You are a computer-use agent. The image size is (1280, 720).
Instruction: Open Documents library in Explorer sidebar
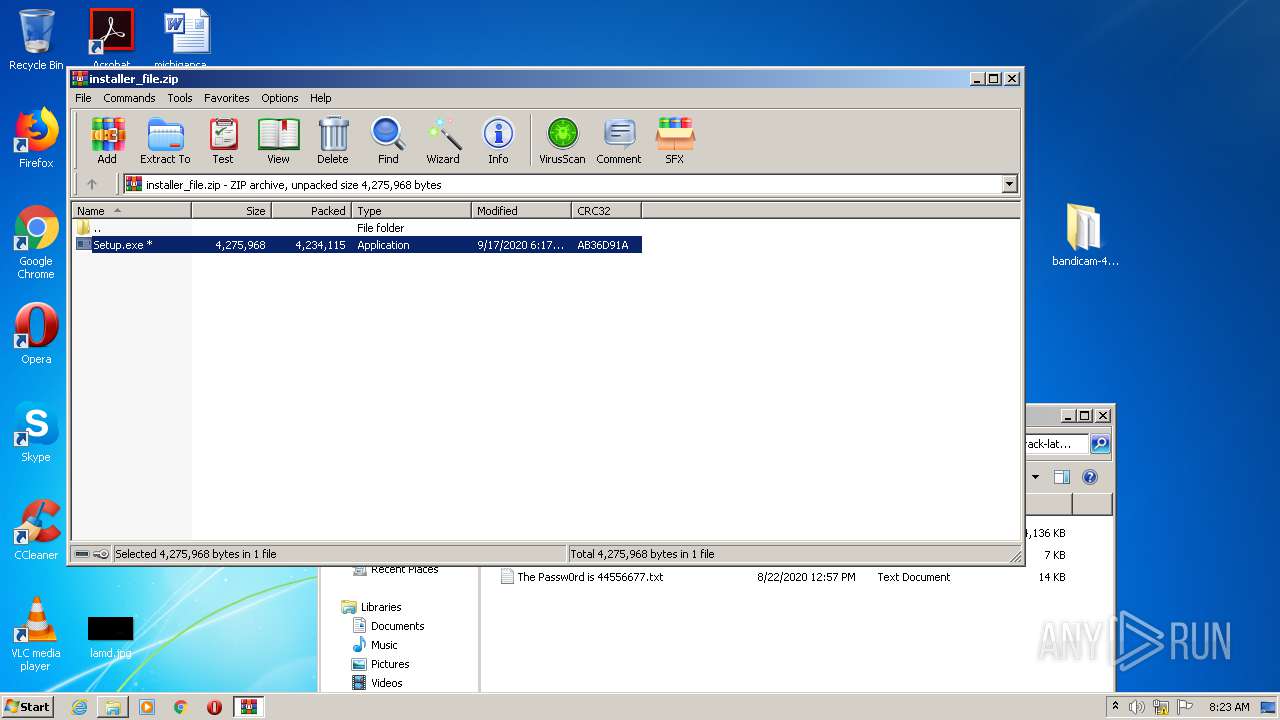pos(397,626)
